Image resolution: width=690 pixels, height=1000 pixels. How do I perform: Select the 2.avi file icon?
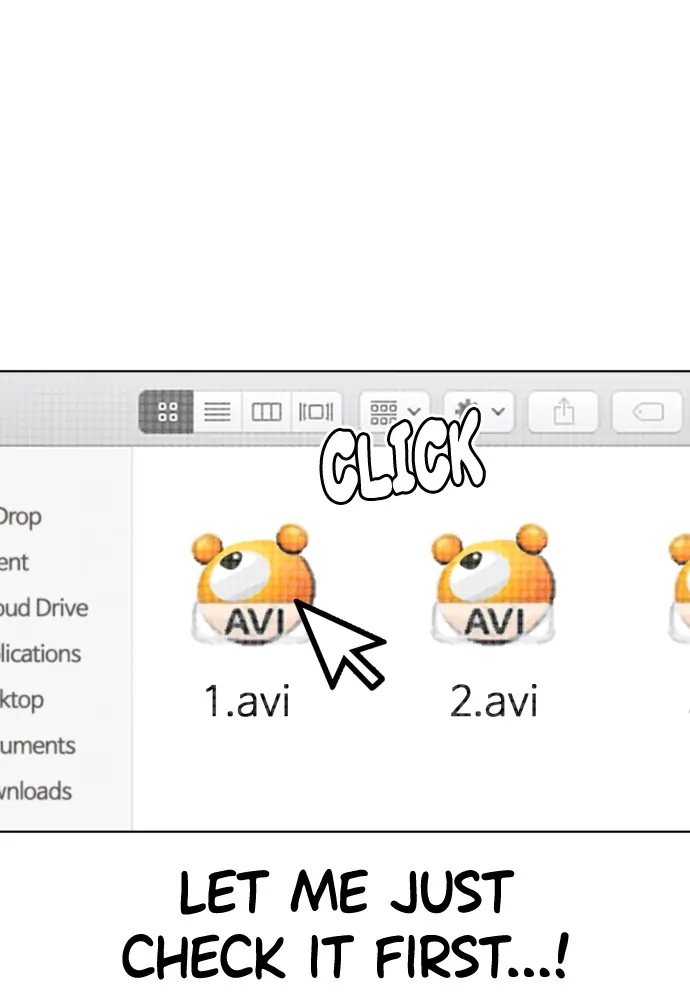(x=492, y=584)
